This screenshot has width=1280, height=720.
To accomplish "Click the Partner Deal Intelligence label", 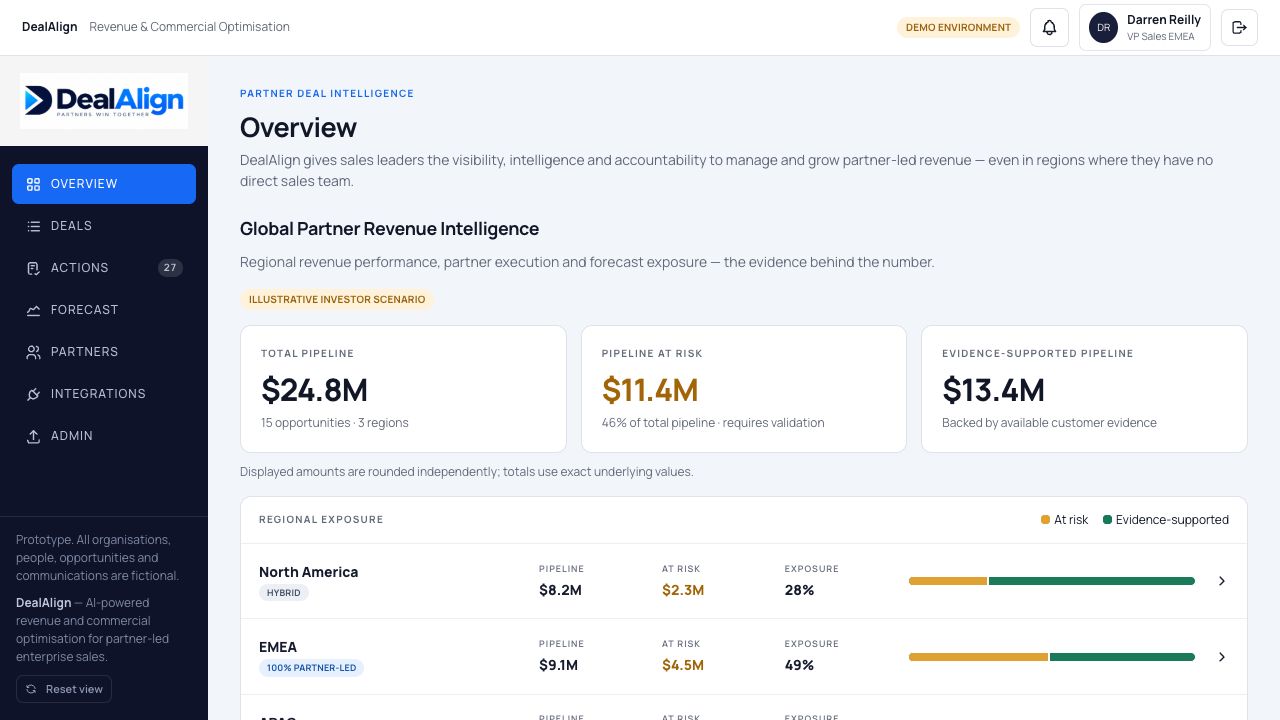I will point(327,93).
